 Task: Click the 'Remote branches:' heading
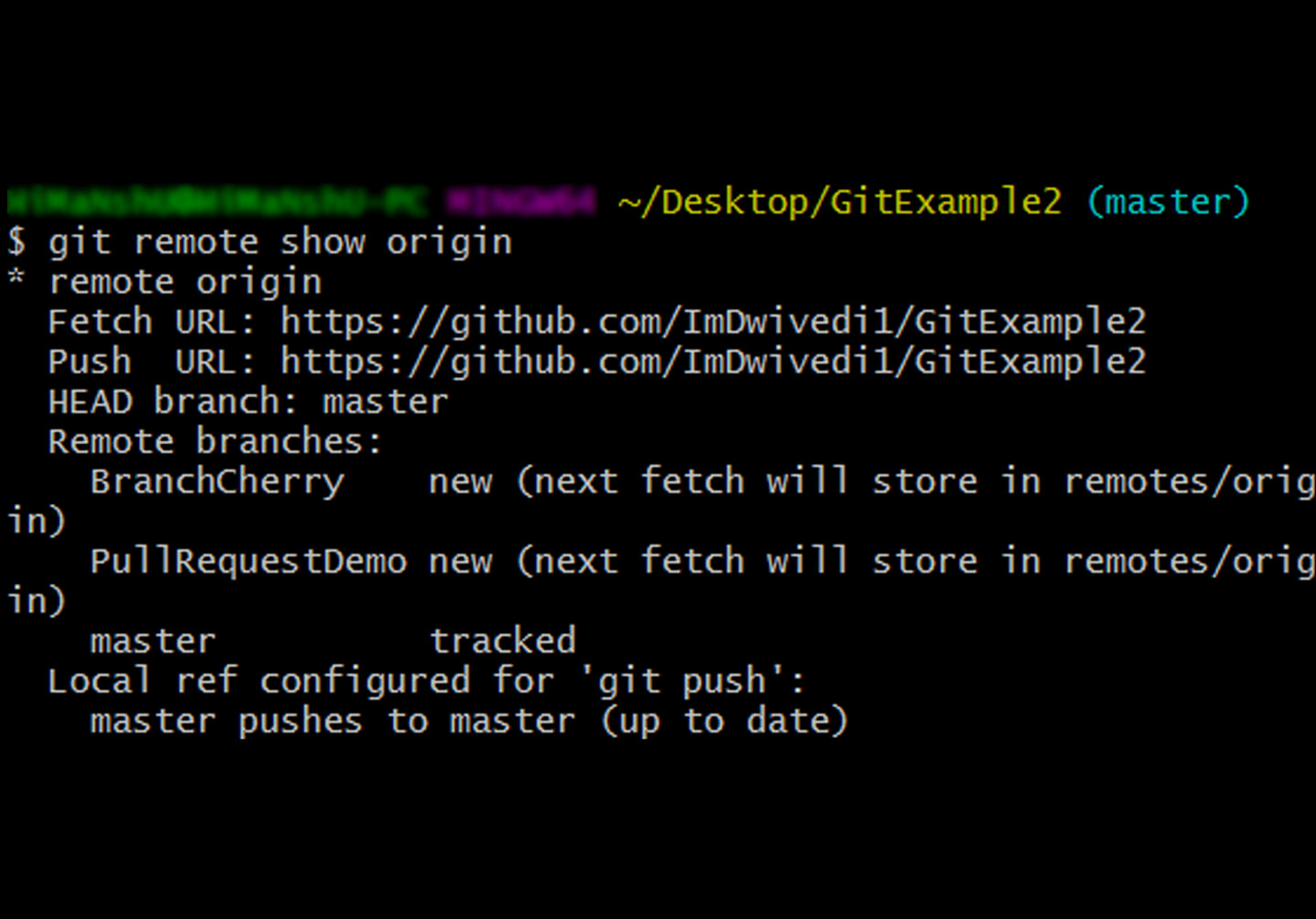click(215, 443)
